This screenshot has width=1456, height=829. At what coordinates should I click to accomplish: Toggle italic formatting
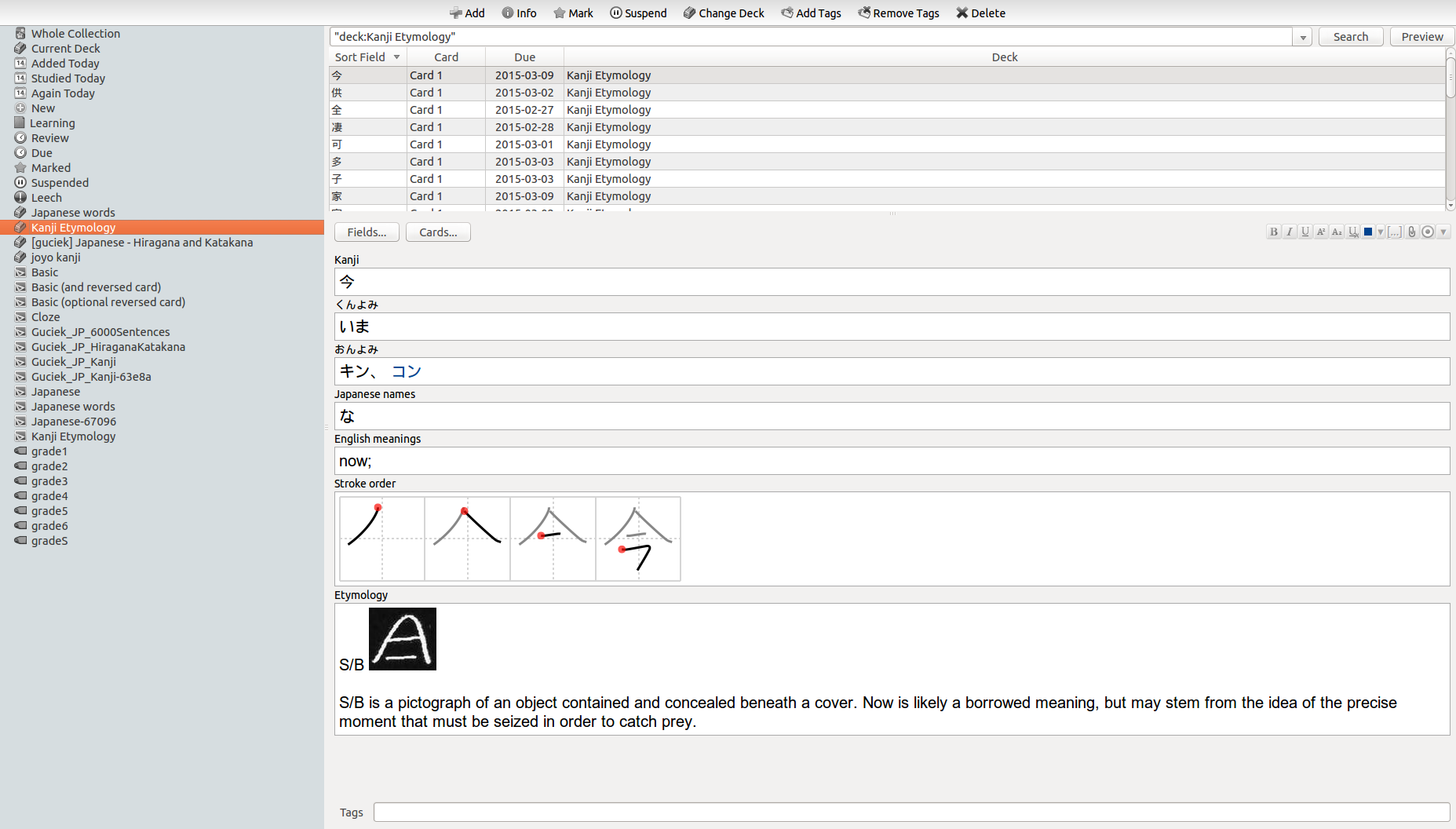point(1290,232)
